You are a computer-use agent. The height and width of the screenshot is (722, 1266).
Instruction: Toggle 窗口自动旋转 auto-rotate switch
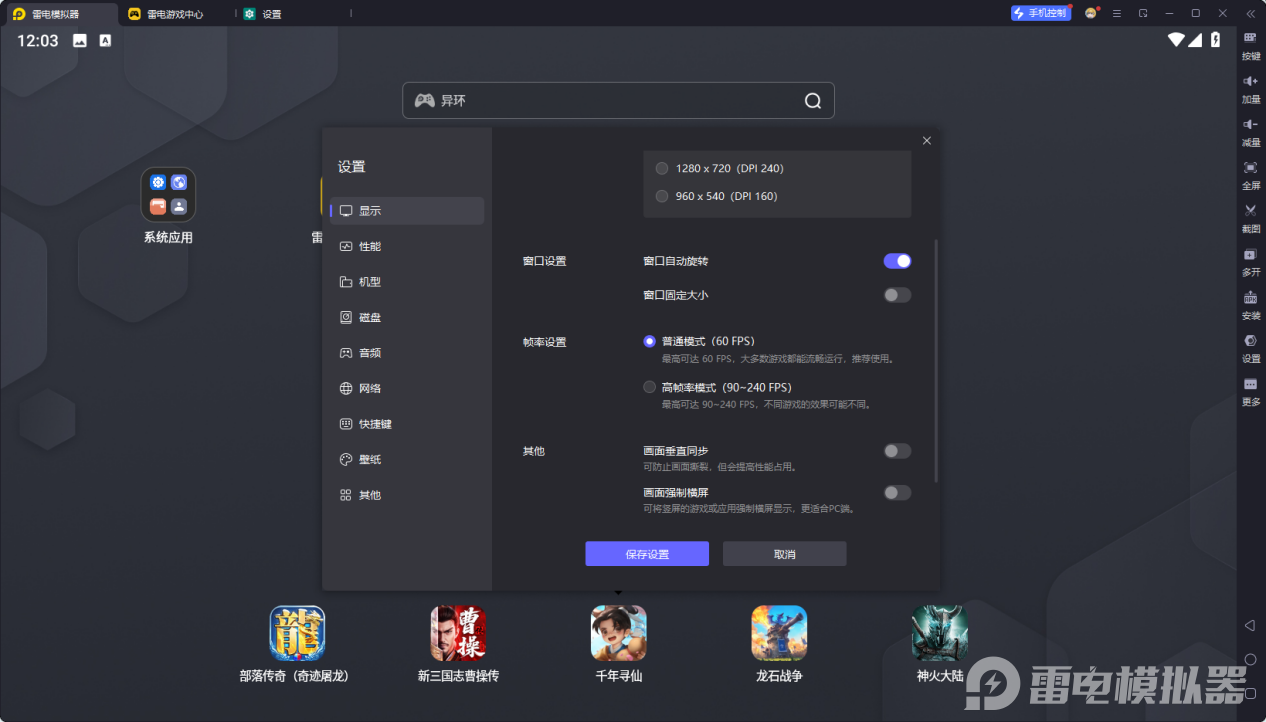pyautogui.click(x=897, y=261)
